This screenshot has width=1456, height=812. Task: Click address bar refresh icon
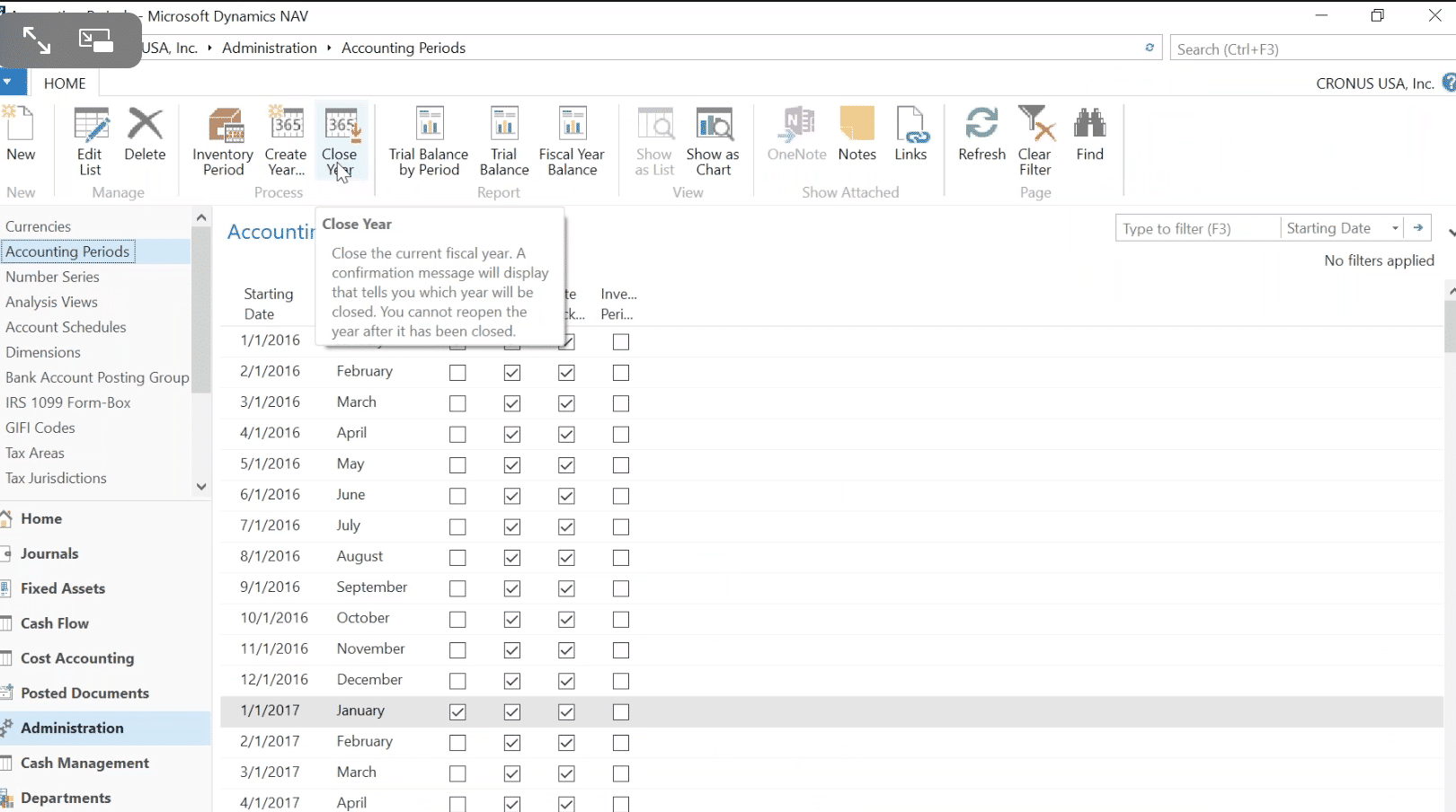pyautogui.click(x=1150, y=48)
